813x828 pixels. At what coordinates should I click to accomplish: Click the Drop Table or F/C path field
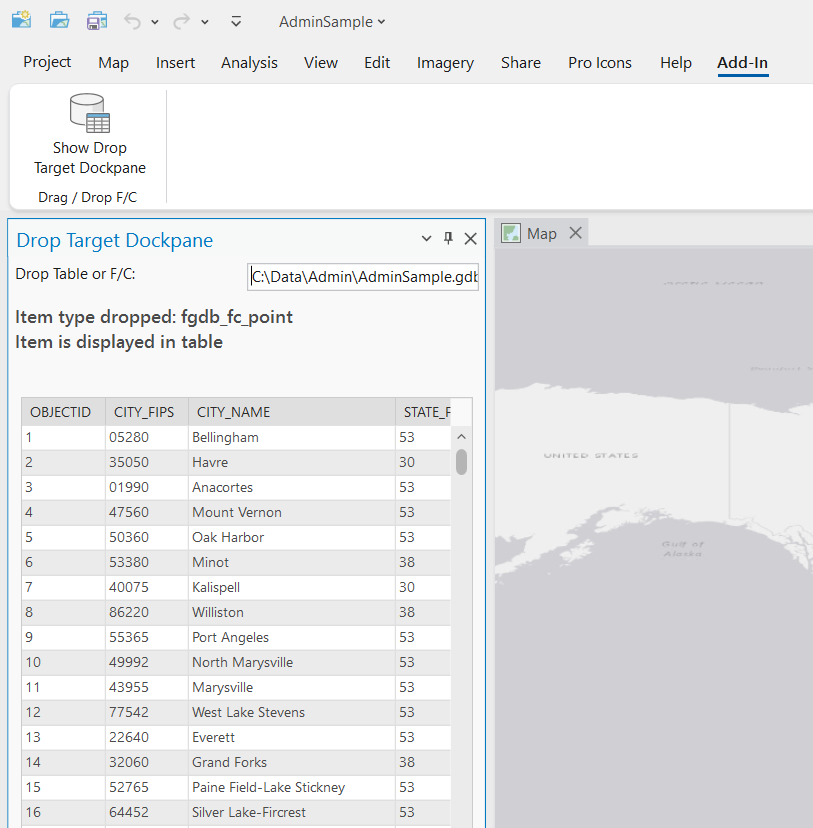click(x=363, y=277)
